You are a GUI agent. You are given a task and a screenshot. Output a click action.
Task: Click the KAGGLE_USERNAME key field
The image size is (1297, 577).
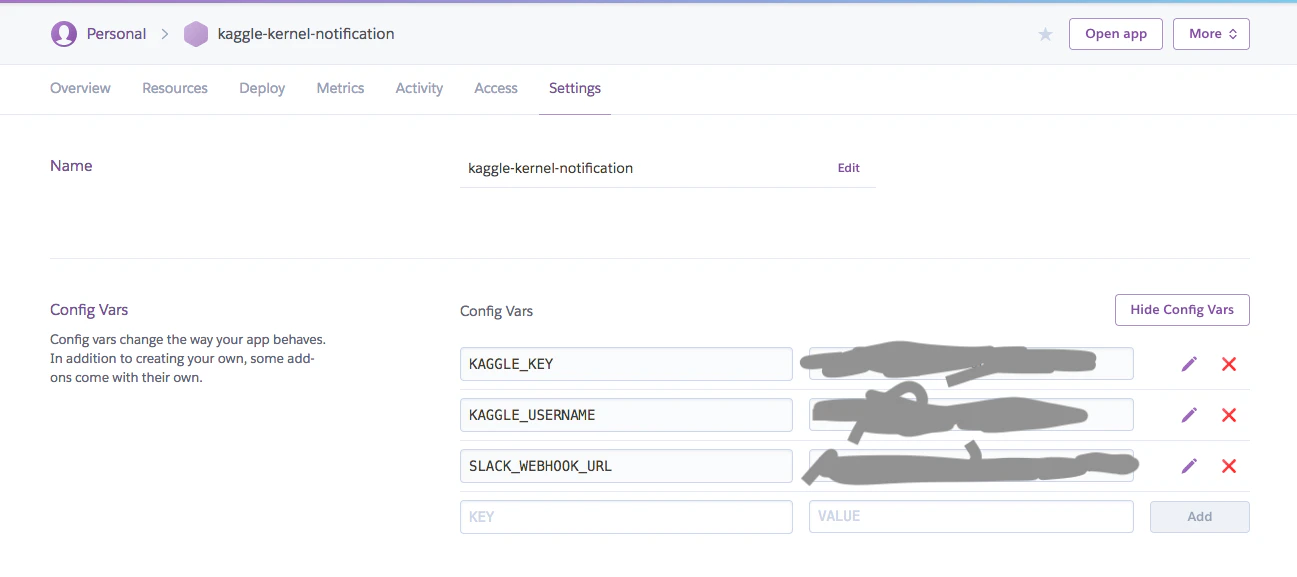626,415
